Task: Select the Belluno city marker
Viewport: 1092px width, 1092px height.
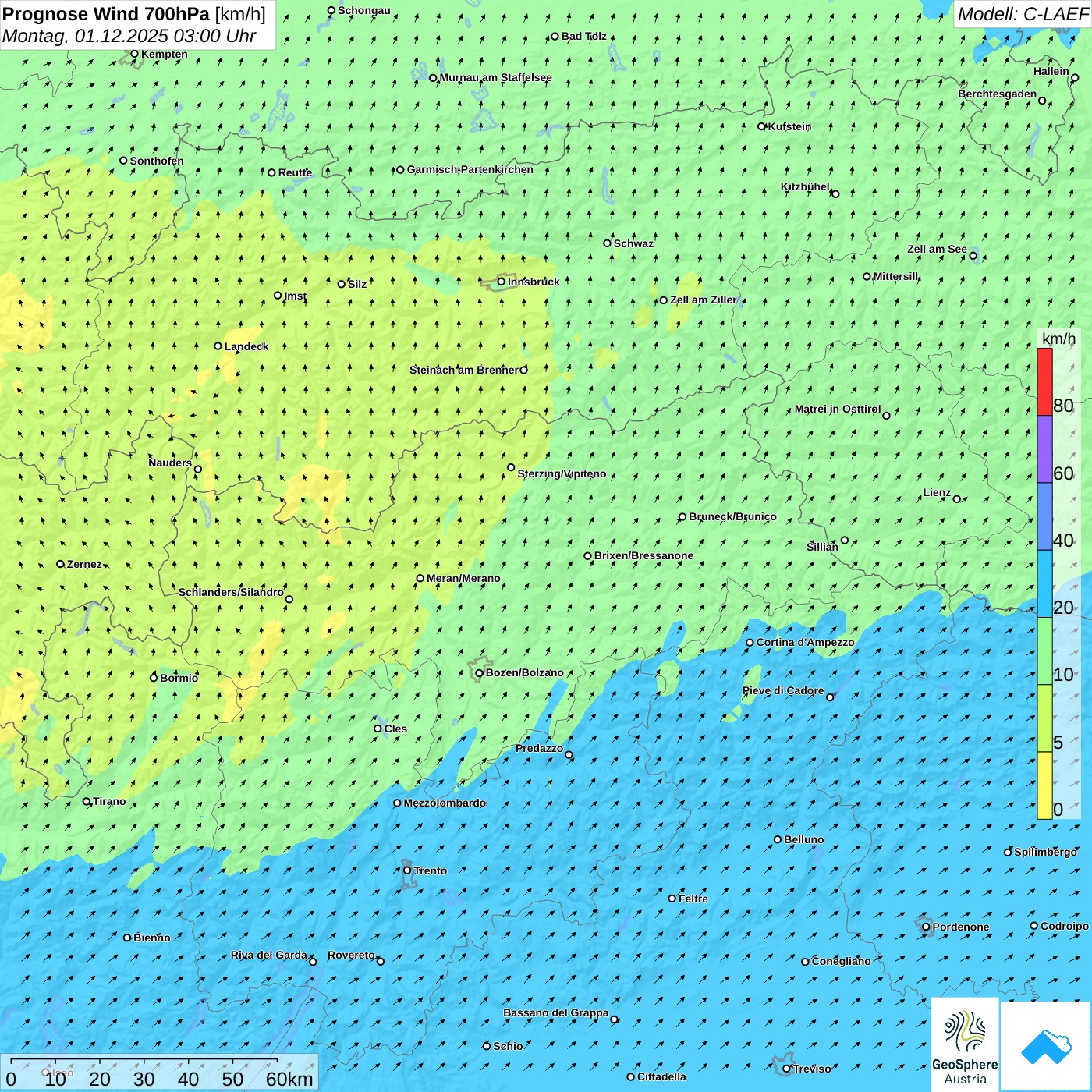Action: pos(778,839)
